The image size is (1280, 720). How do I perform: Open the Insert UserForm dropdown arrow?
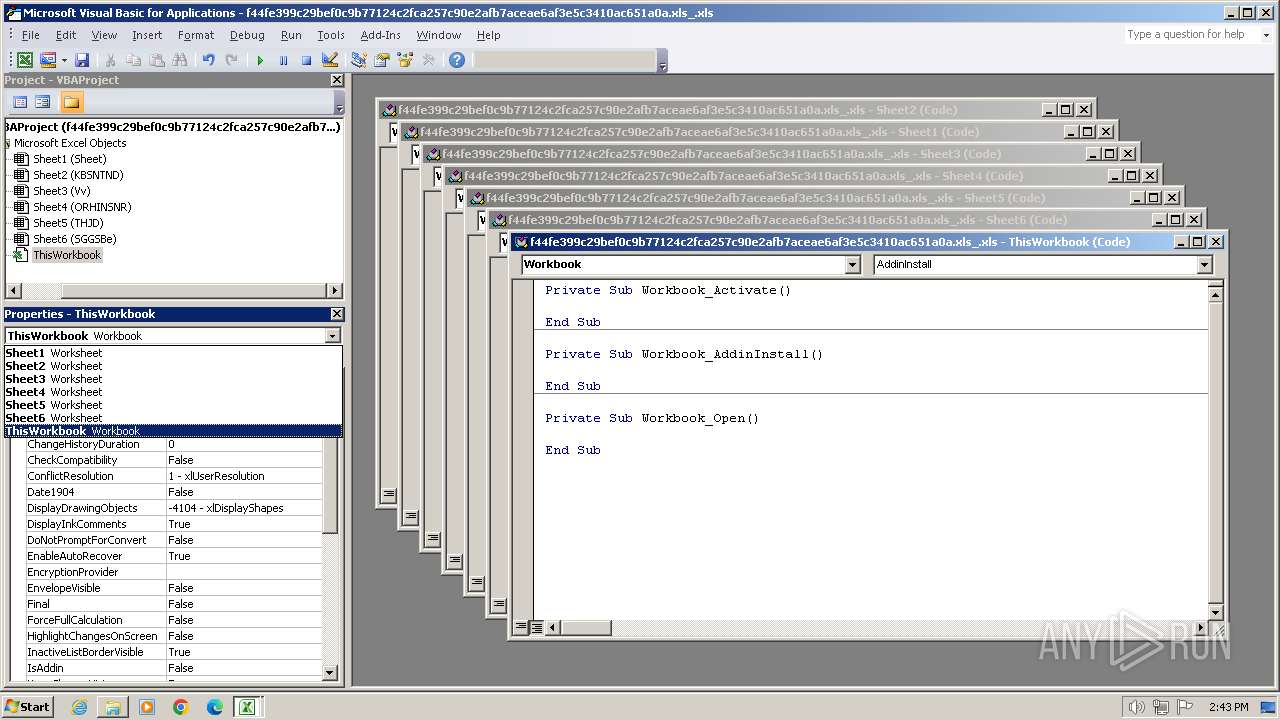click(x=64, y=60)
